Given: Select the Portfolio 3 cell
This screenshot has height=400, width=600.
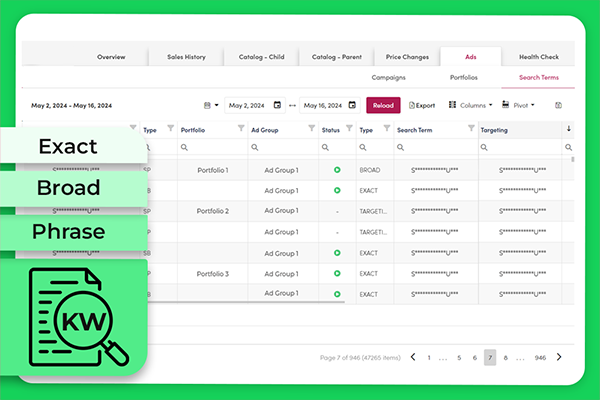Looking at the screenshot, I should [x=213, y=274].
